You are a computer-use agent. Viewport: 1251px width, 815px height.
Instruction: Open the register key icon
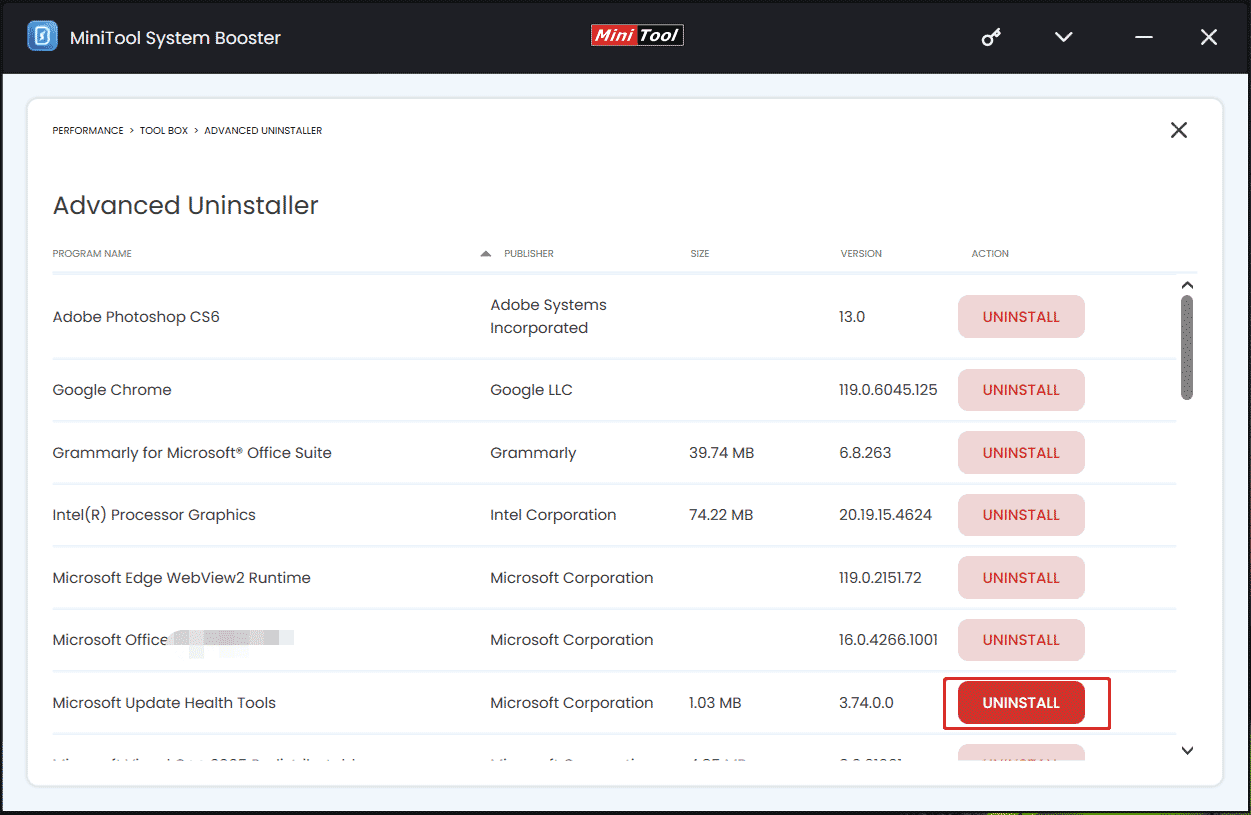point(991,37)
